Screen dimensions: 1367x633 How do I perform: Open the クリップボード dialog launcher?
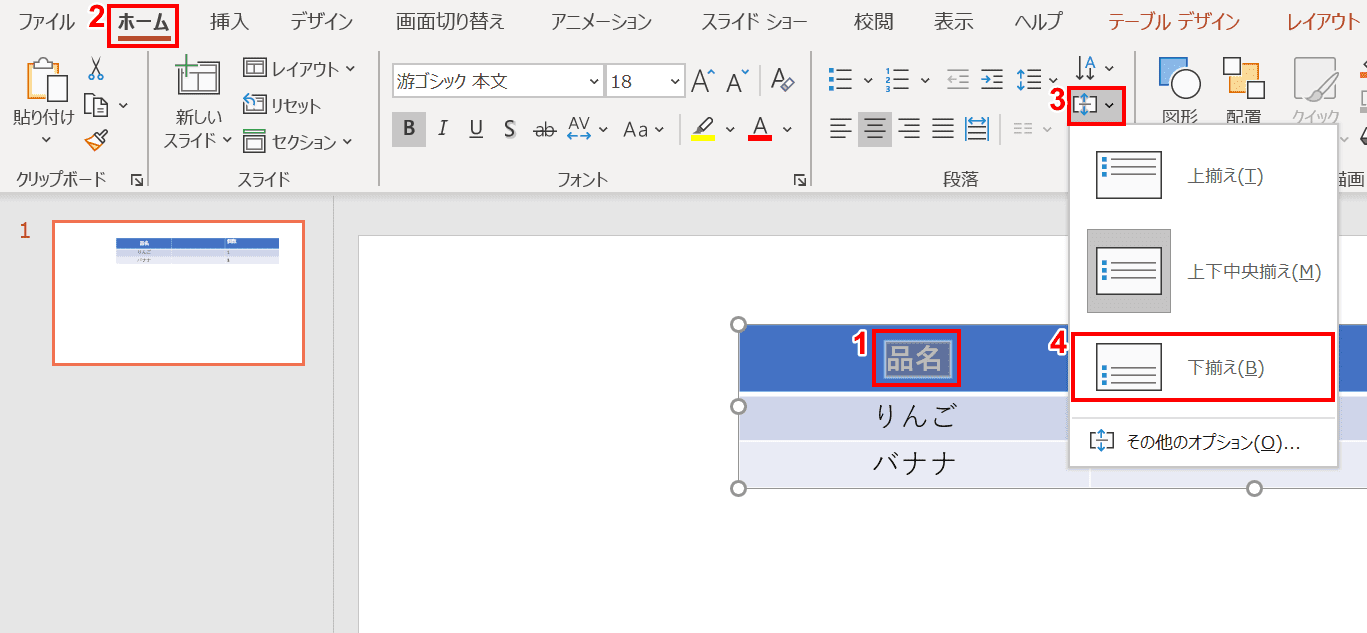click(137, 180)
